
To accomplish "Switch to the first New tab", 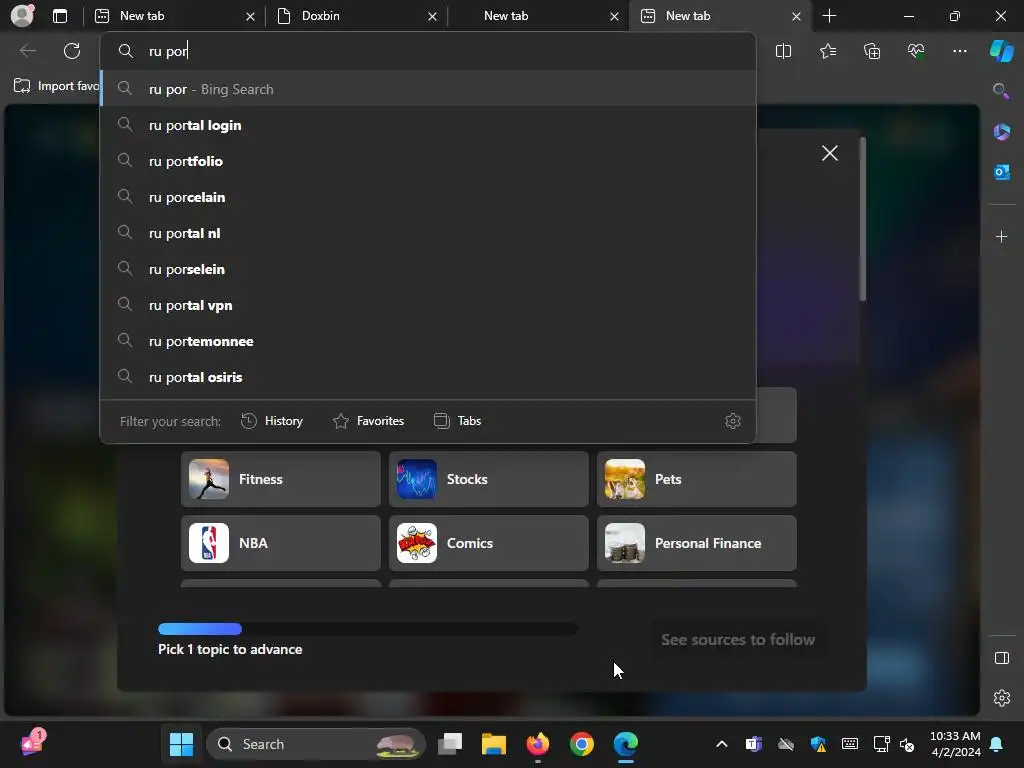I will pos(172,16).
